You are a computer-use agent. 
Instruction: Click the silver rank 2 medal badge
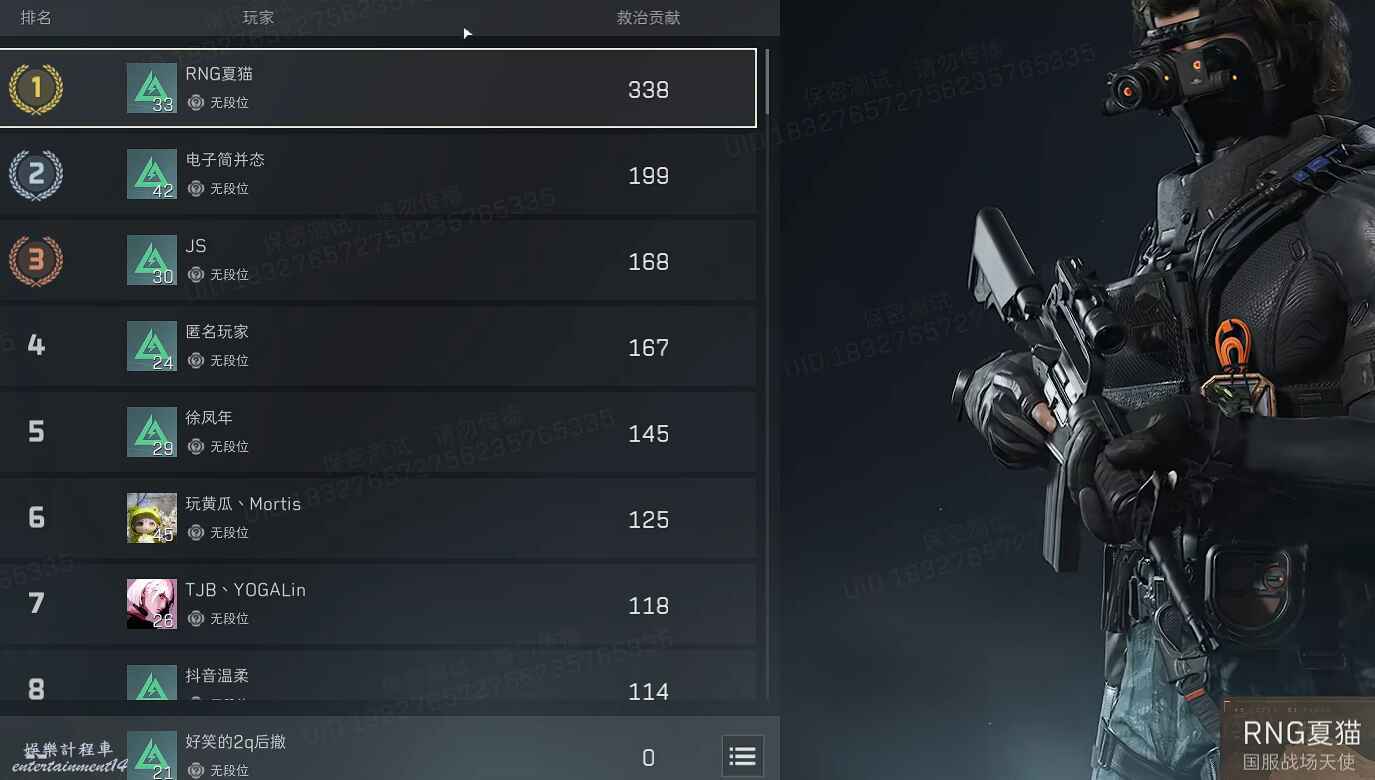(x=36, y=175)
